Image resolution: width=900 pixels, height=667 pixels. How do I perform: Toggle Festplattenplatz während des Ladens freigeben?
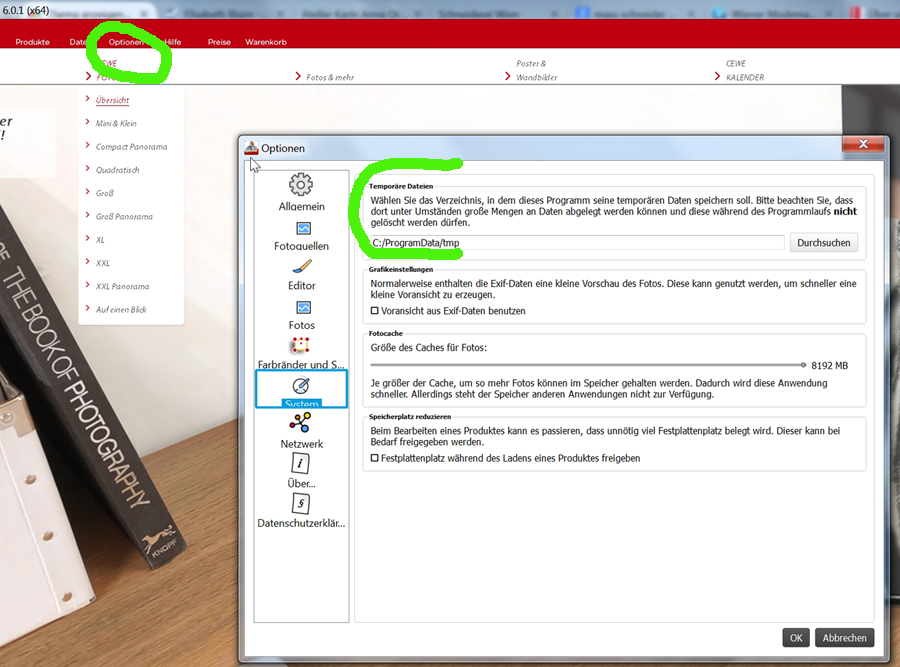[375, 458]
